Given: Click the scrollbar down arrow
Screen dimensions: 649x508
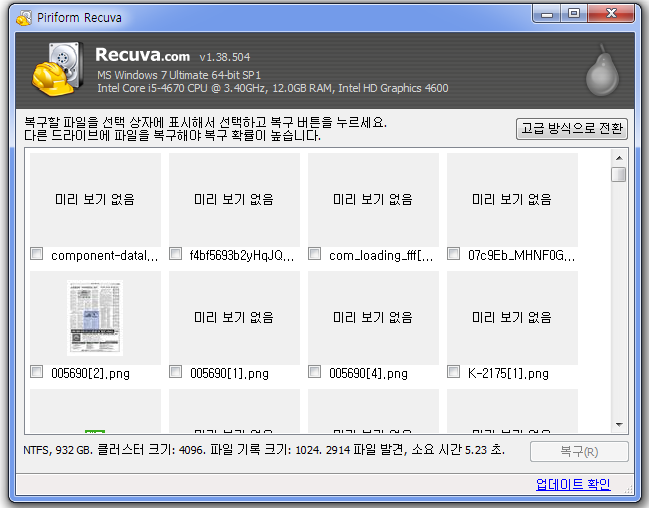Looking at the screenshot, I should (619, 424).
